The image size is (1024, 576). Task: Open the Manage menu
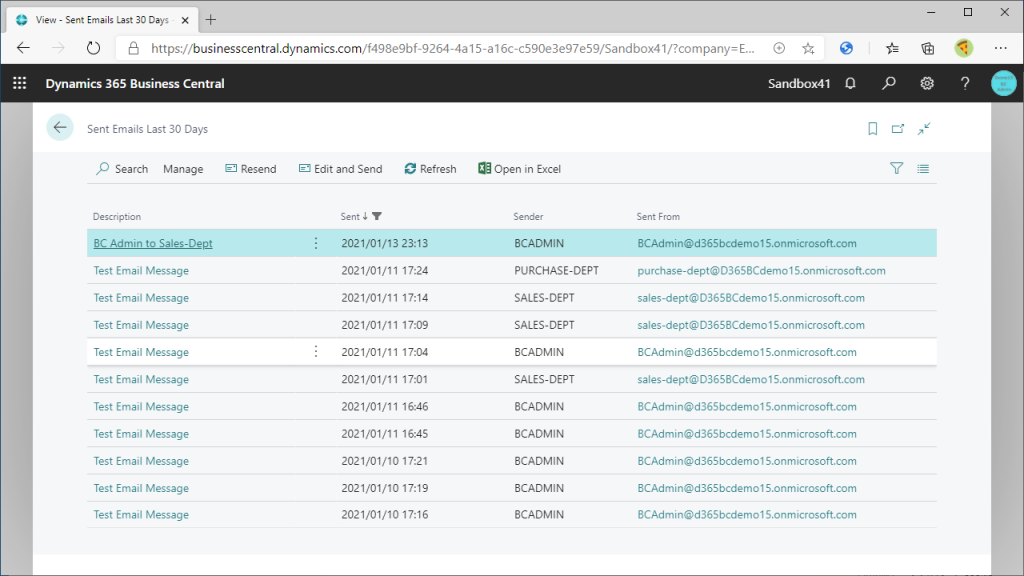click(183, 169)
